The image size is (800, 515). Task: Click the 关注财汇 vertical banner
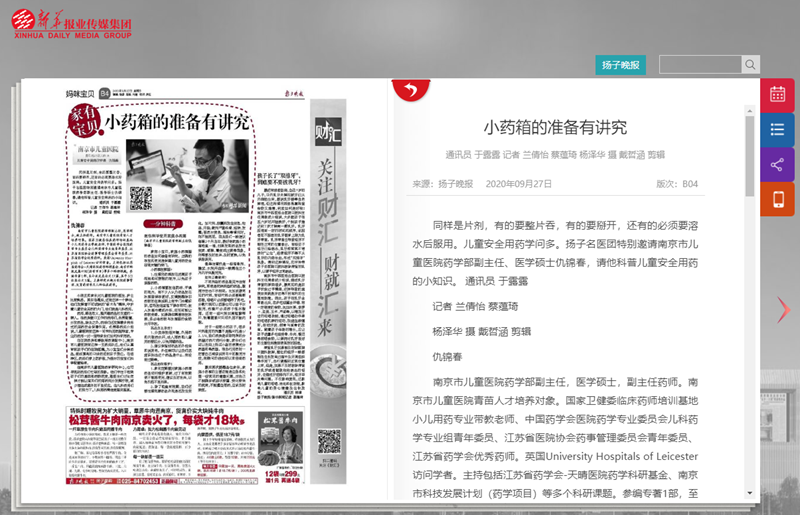328,291
